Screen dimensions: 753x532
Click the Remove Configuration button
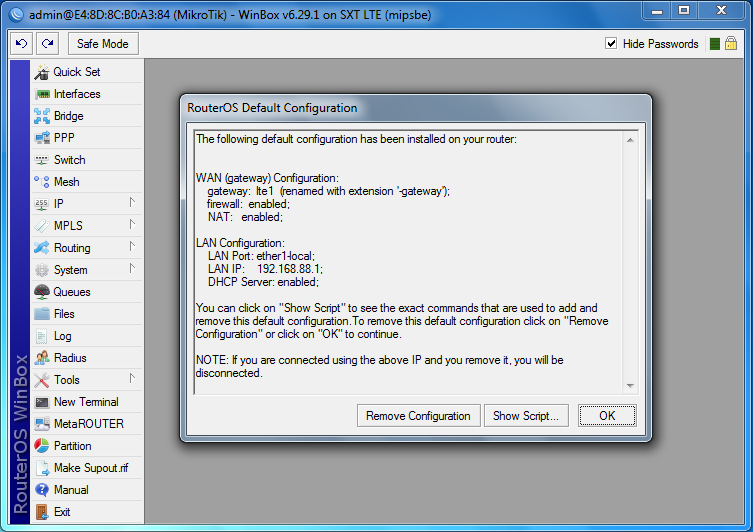pyautogui.click(x=418, y=416)
